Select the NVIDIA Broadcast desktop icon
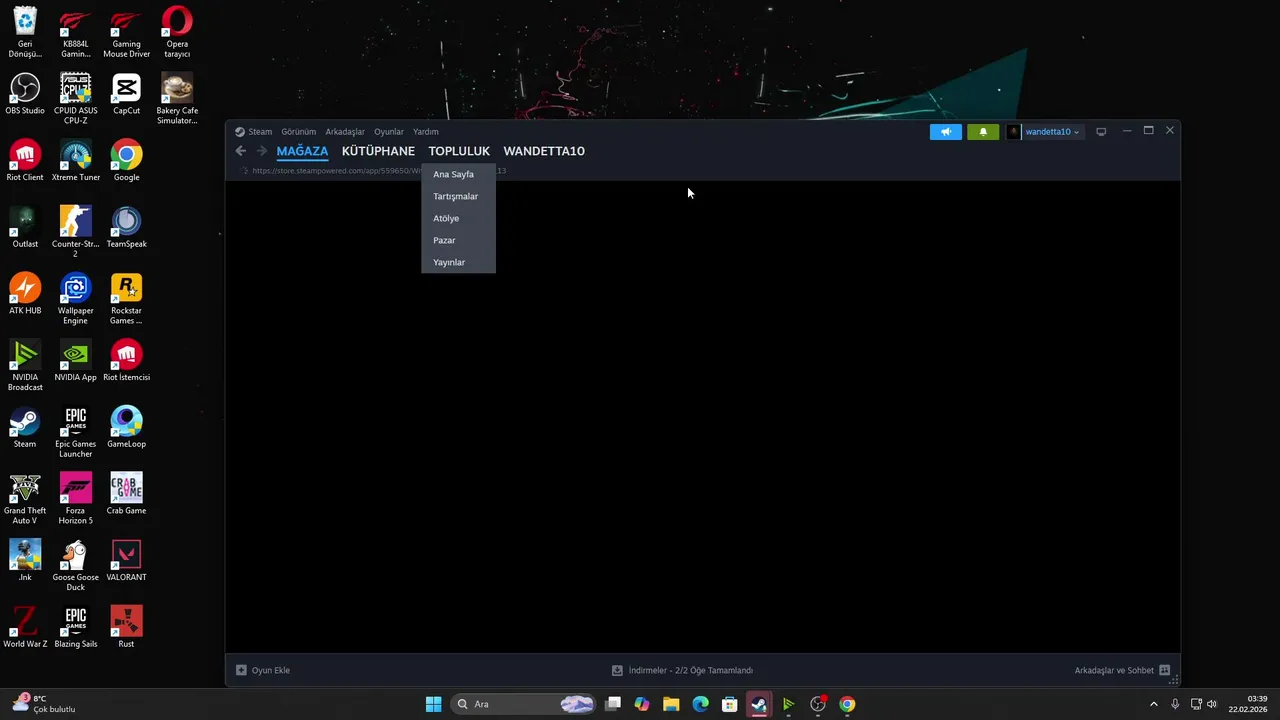This screenshot has height=720, width=1280. point(25,365)
